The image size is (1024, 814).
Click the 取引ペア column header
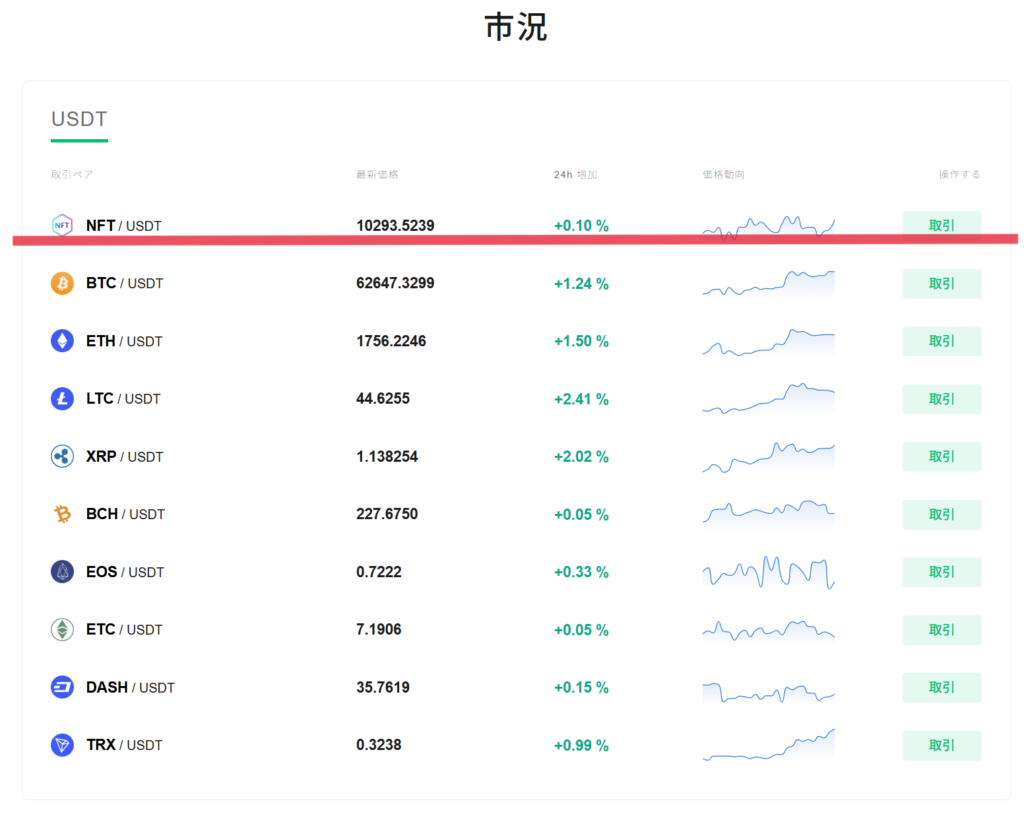[x=72, y=174]
